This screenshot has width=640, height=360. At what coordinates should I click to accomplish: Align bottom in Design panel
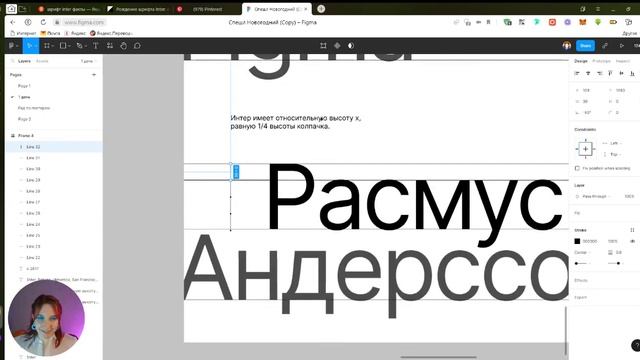pyautogui.click(x=632, y=73)
